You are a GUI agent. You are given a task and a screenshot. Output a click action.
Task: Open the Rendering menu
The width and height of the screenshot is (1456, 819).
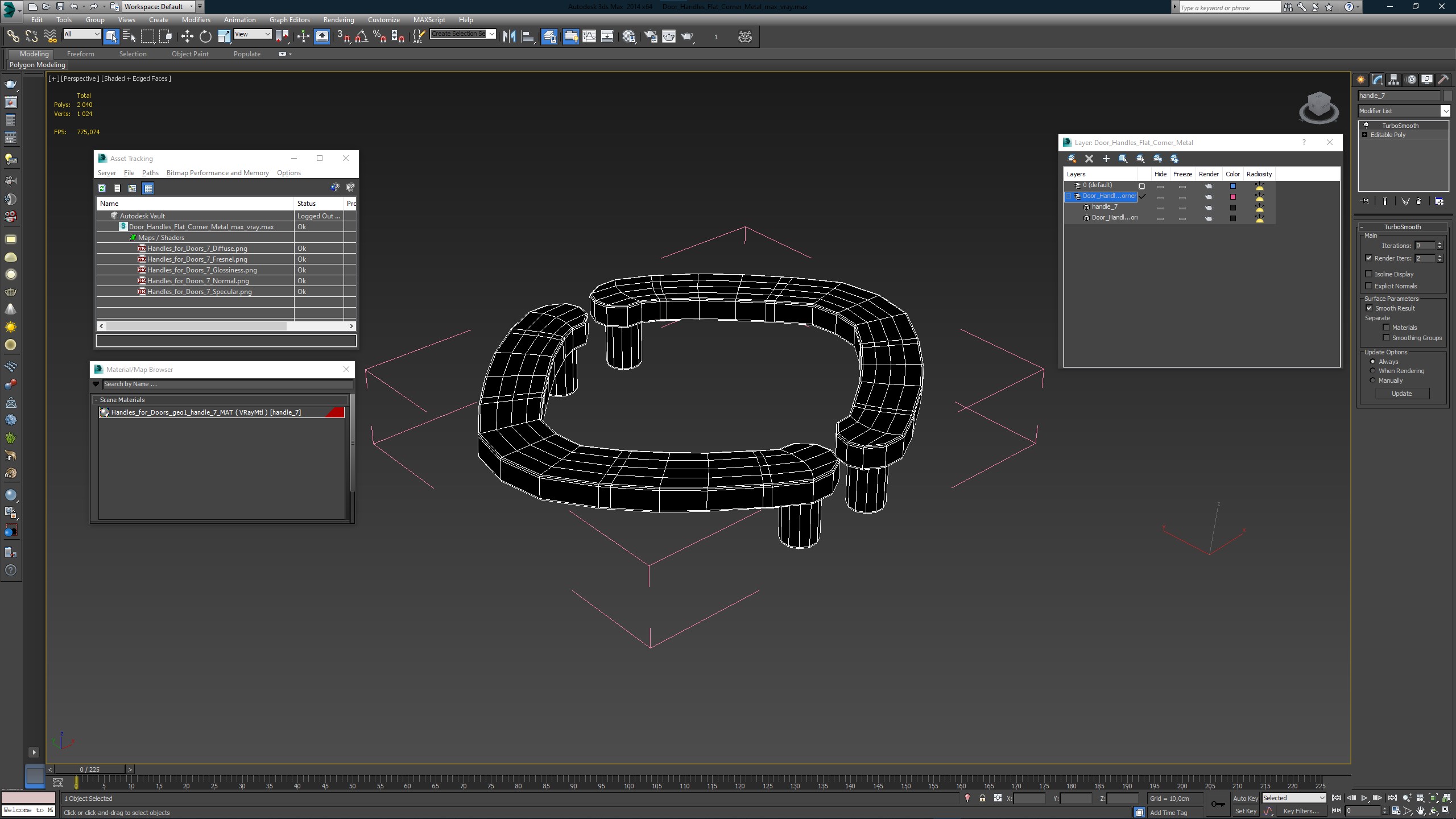click(338, 20)
